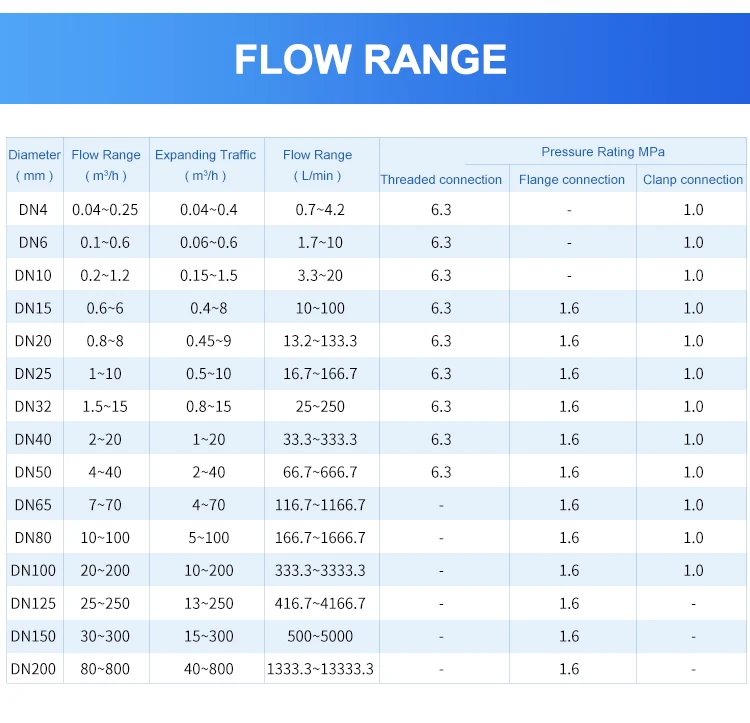Select the 1333.3~13333.3 flow cell
The image size is (750, 723).
[x=320, y=668]
